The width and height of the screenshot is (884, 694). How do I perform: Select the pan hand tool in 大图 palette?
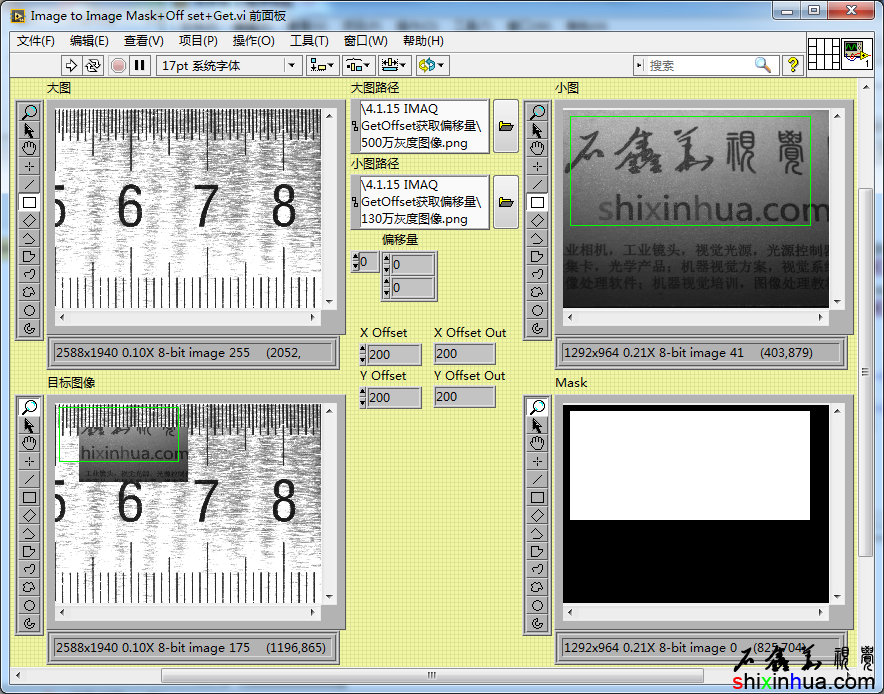point(29,148)
